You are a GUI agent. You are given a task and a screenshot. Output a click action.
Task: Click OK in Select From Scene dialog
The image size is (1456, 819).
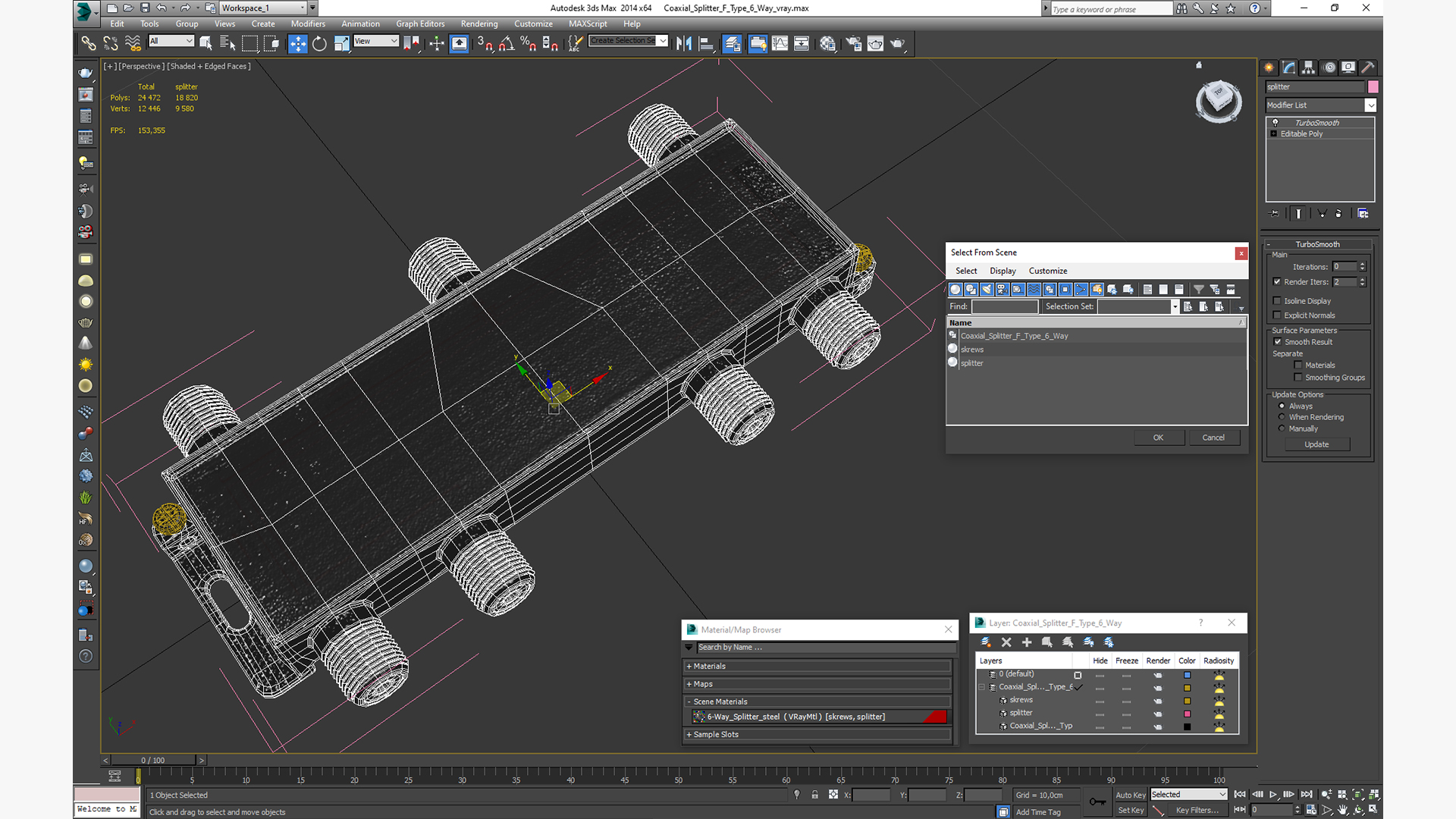click(1159, 438)
